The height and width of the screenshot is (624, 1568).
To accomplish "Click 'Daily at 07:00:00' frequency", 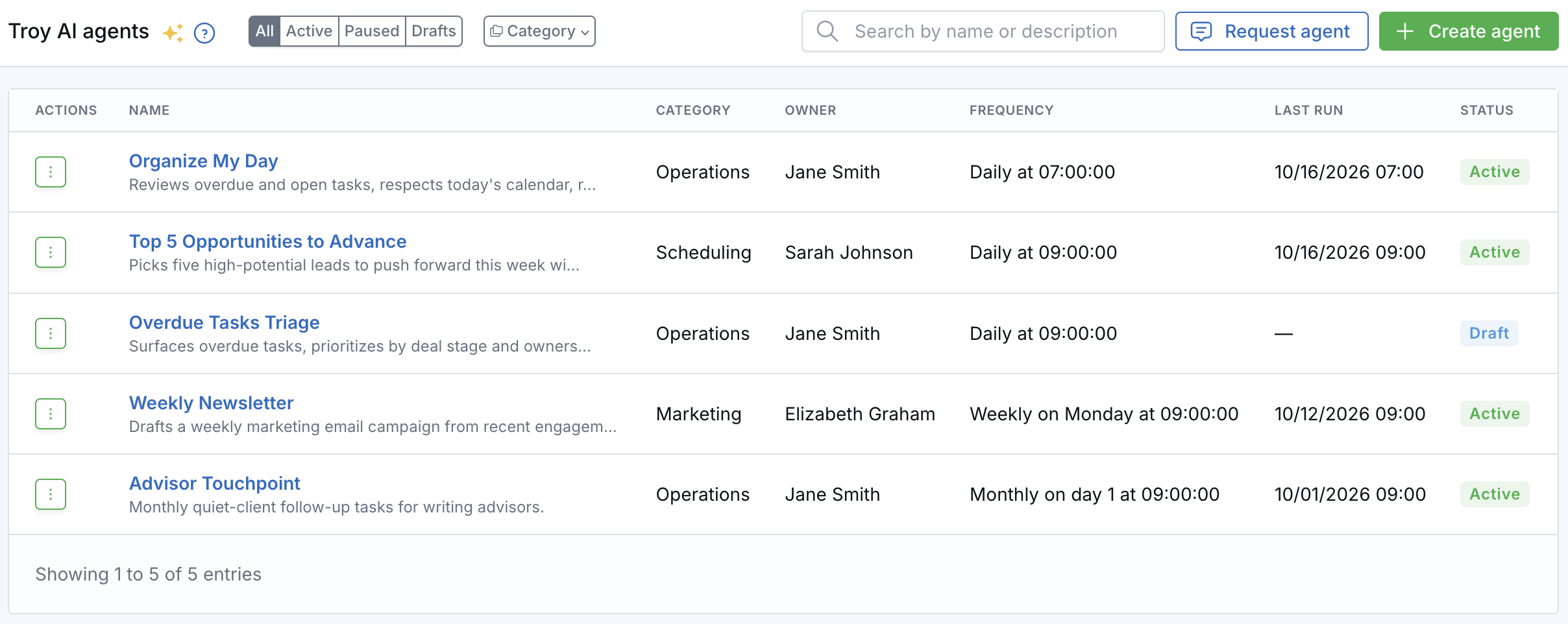I will point(1042,172).
